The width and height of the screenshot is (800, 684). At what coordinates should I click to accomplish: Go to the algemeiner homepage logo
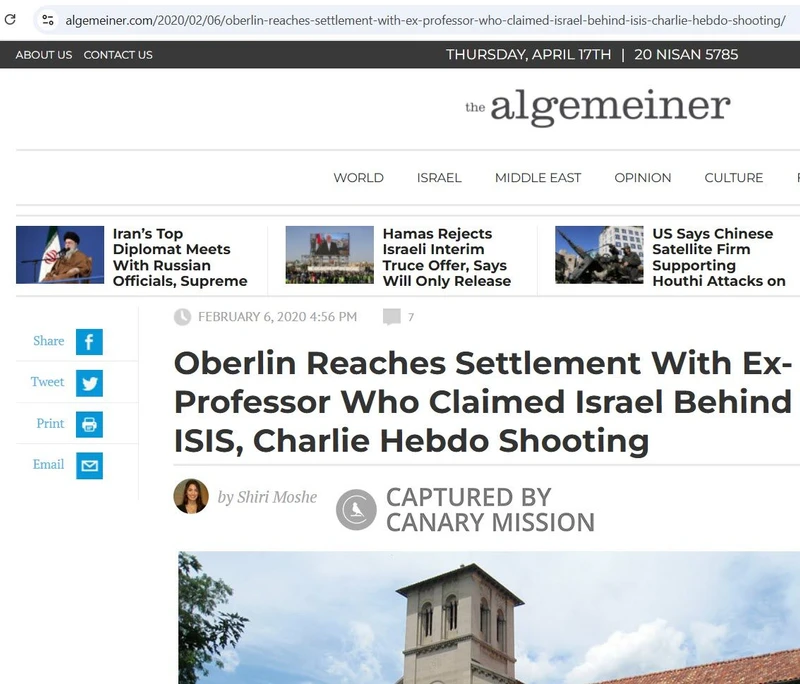click(x=597, y=107)
